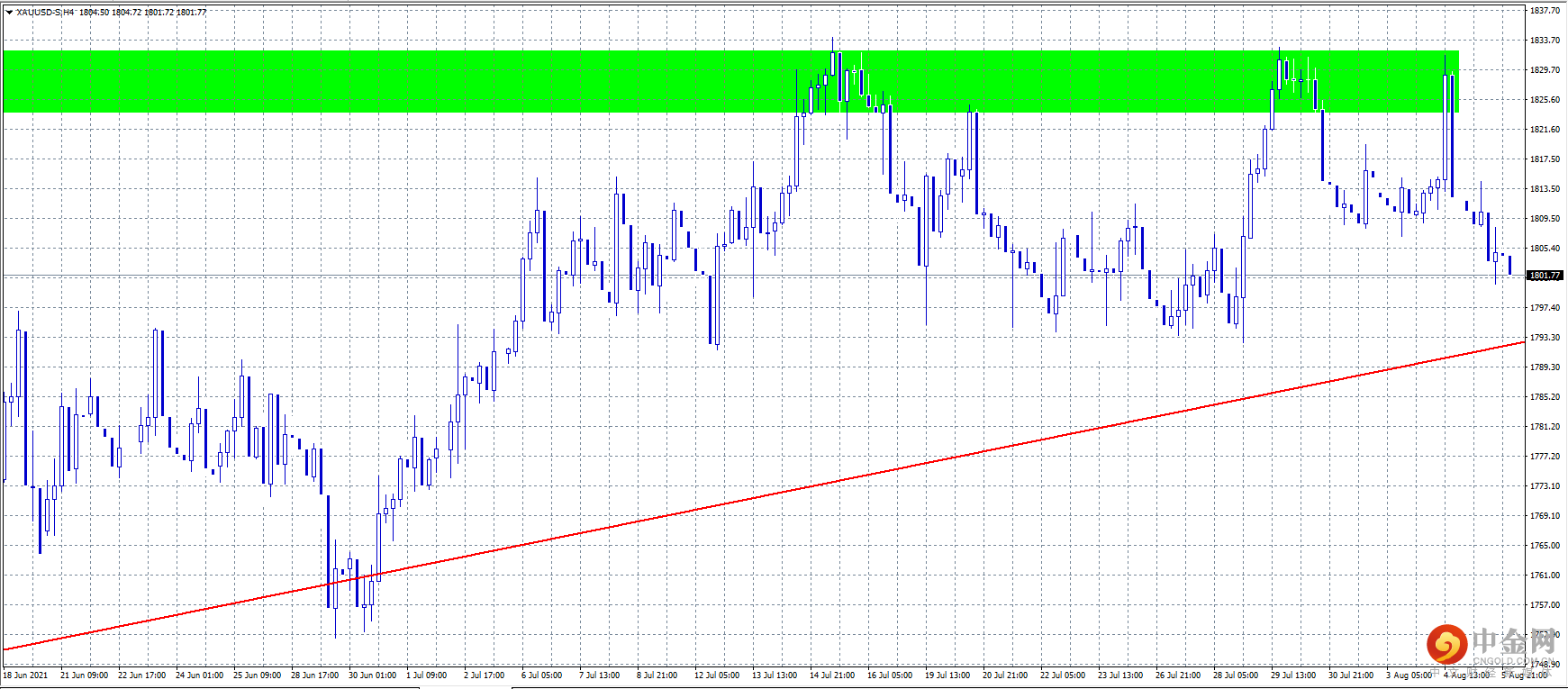Viewport: 1568px width, 689px height.
Task: Click the 1757.00 price axis label
Action: 1545,605
